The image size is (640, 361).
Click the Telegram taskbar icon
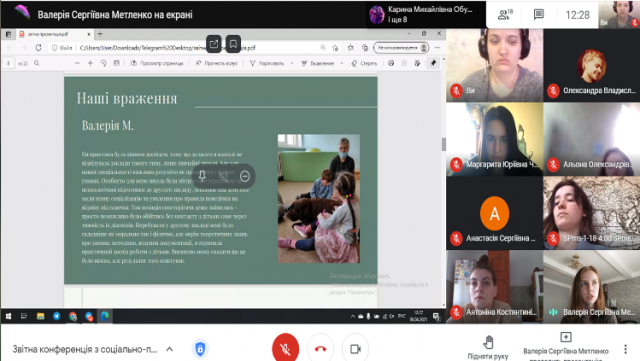(x=56, y=316)
